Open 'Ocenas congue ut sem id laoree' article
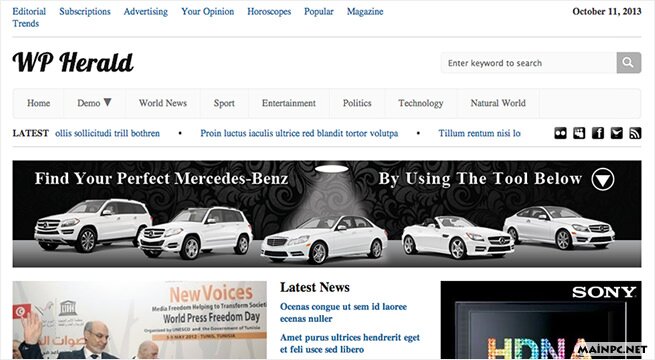This screenshot has width=655, height=360. coord(343,312)
